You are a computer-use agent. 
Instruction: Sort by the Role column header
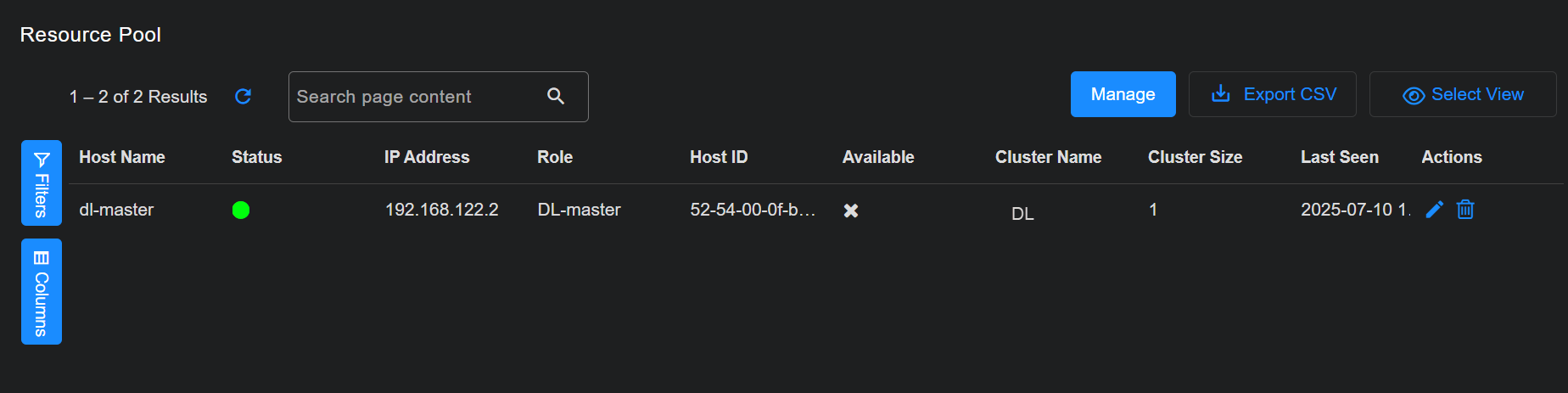pyautogui.click(x=555, y=157)
